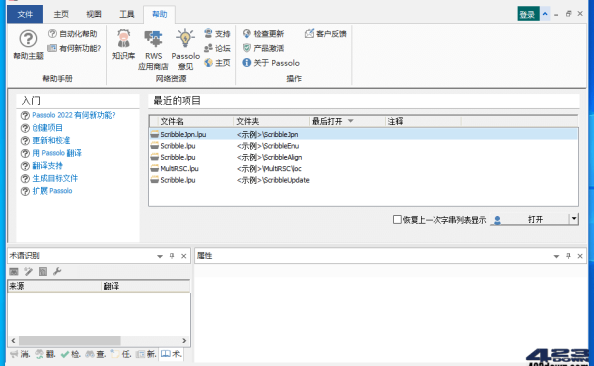Click right arrow of 术语识别 scrollbar
The height and width of the screenshot is (366, 594).
pyautogui.click(x=184, y=341)
